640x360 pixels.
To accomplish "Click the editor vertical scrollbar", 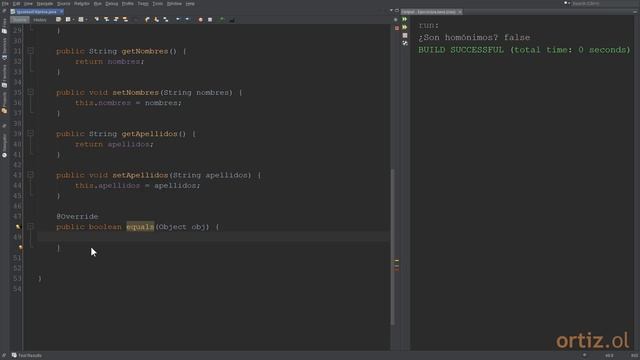I will point(393,247).
